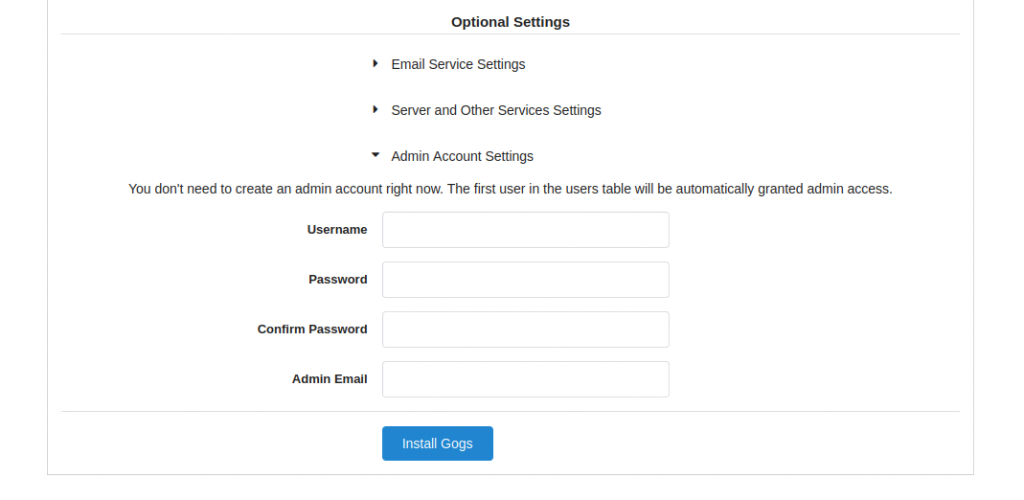This screenshot has height=500, width=1024.
Task: Click the Admin Email label text
Action: (x=329, y=379)
